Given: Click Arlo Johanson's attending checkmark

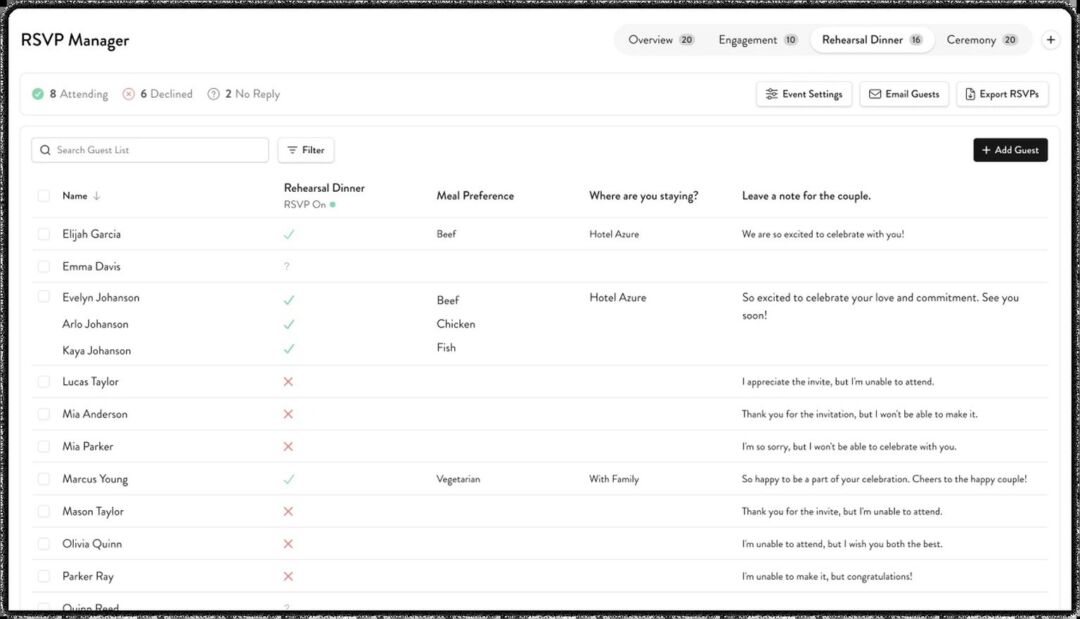Looking at the screenshot, I should [x=289, y=324].
